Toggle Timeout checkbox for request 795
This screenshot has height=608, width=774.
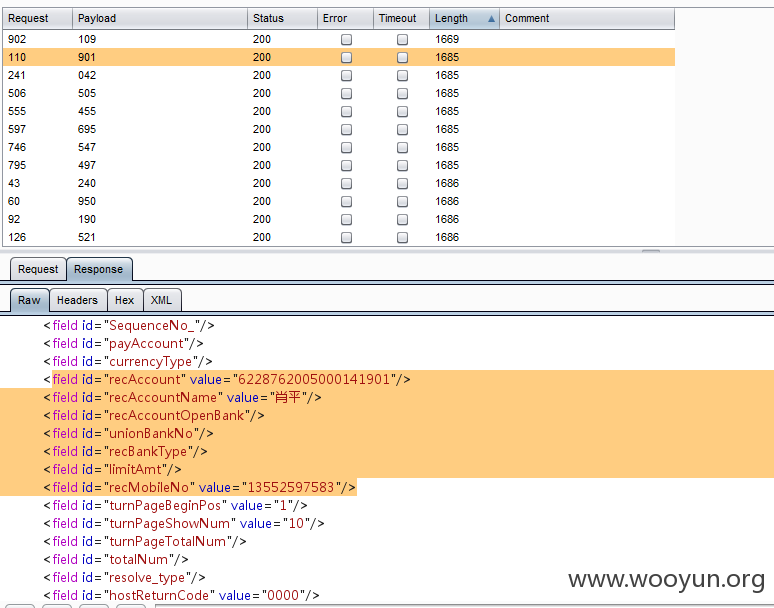(x=402, y=165)
